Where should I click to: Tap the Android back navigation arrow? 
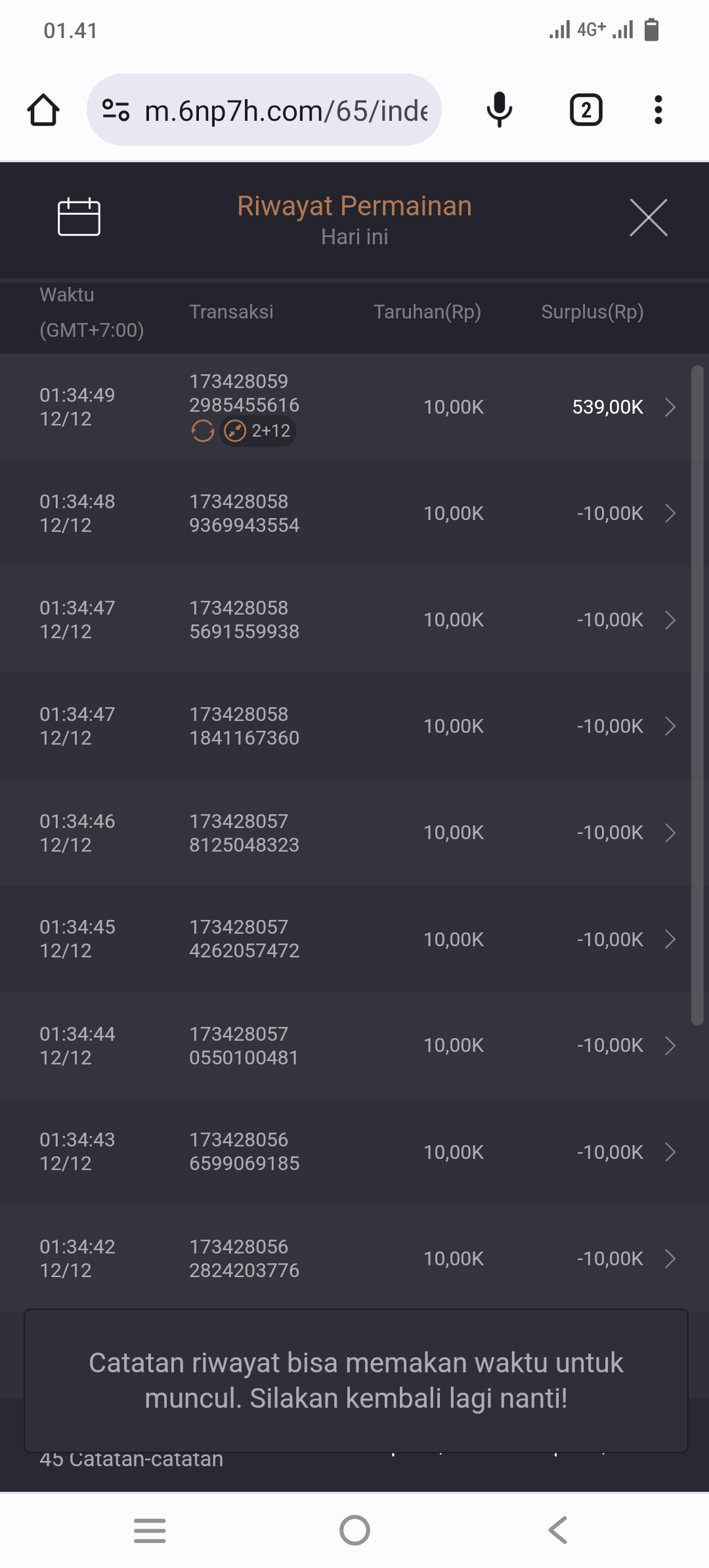pos(557,1531)
